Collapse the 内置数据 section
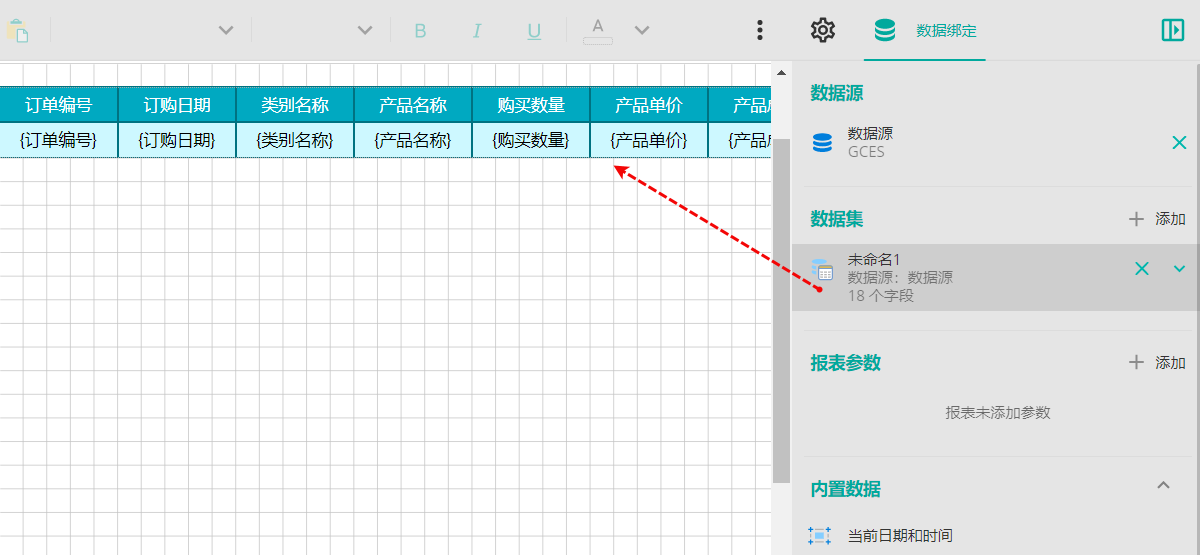The width and height of the screenshot is (1200, 555). (x=1163, y=486)
